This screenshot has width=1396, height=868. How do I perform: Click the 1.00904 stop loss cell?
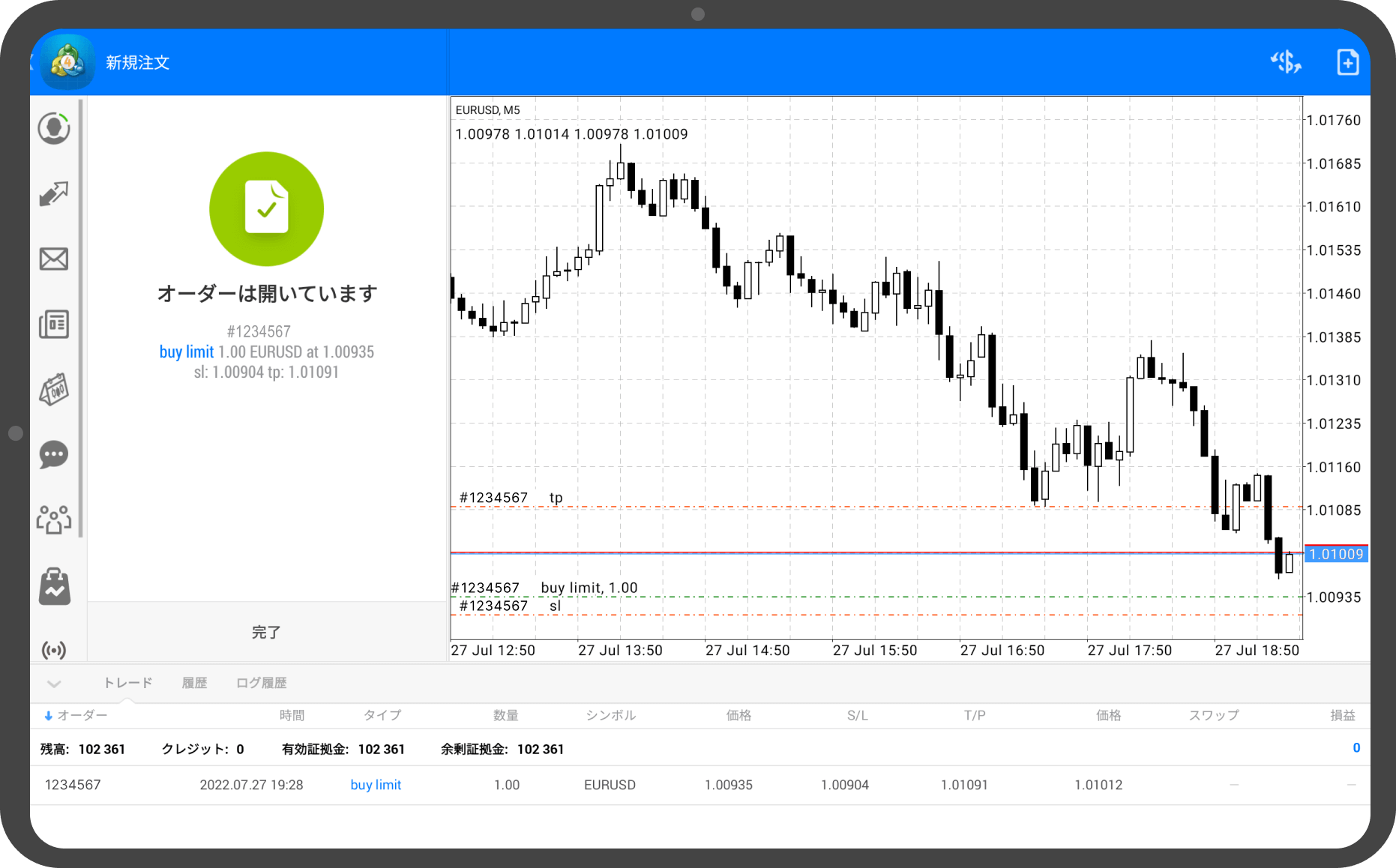coord(845,785)
